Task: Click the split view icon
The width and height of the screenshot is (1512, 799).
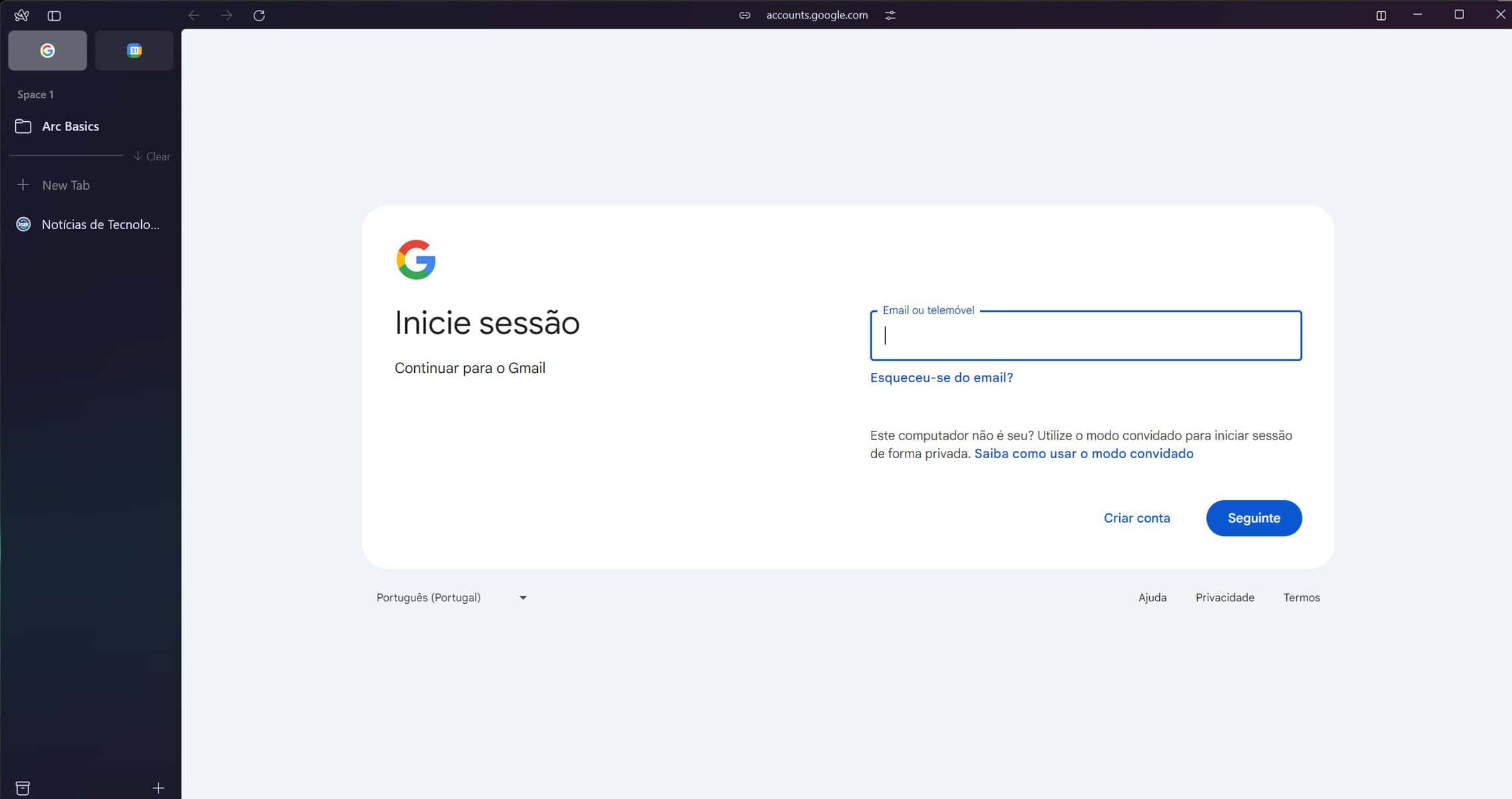Action: pyautogui.click(x=1381, y=15)
